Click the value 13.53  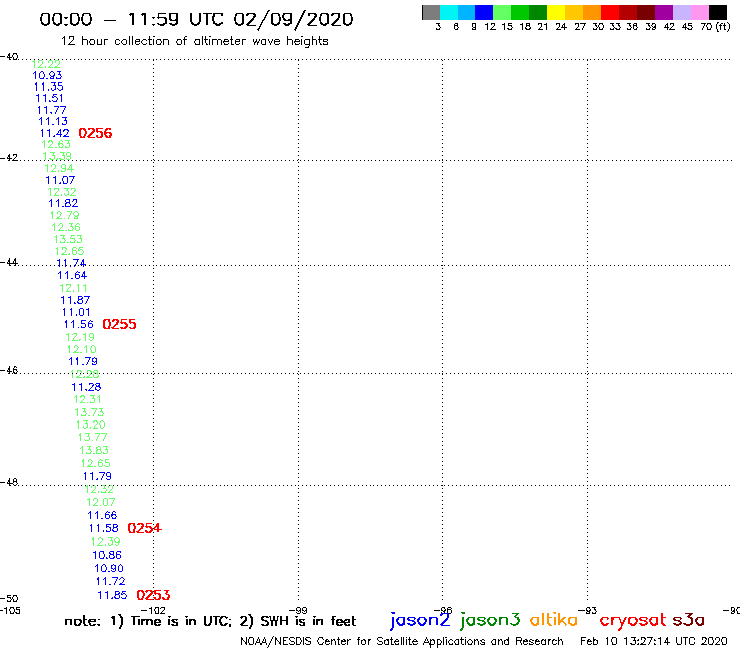68,239
